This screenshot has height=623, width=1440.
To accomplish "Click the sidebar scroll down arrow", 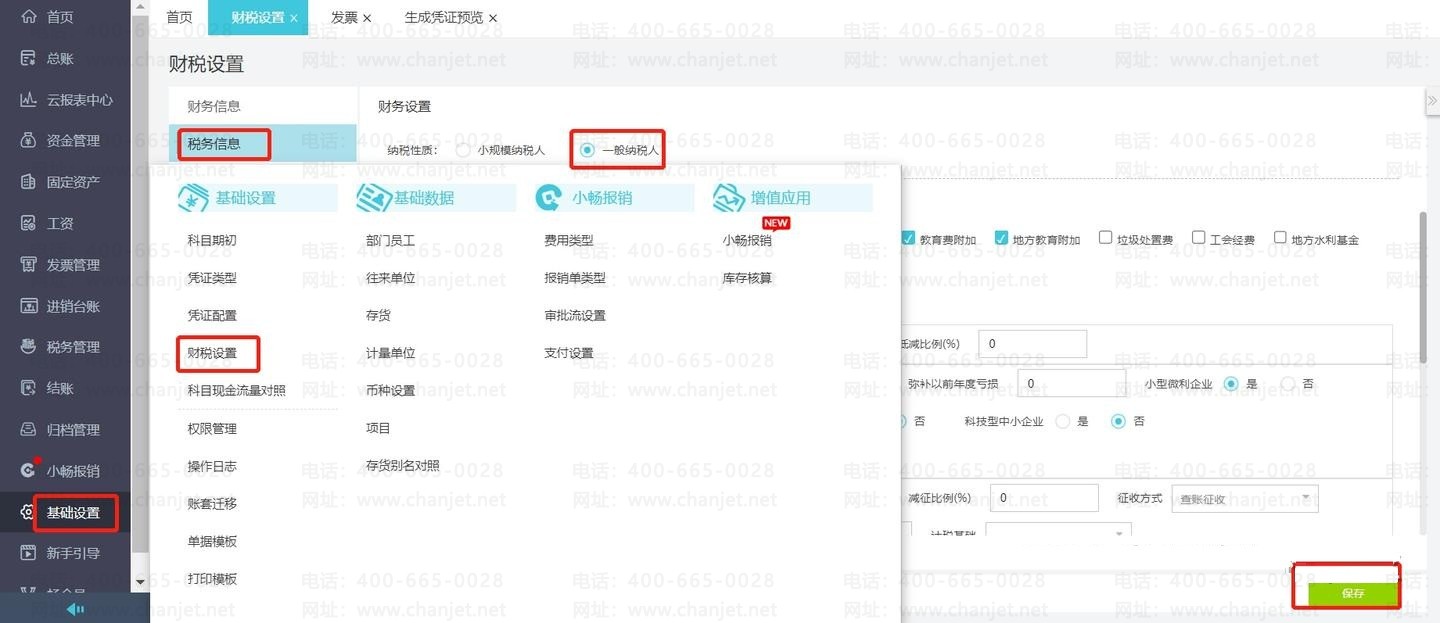I will 140,581.
